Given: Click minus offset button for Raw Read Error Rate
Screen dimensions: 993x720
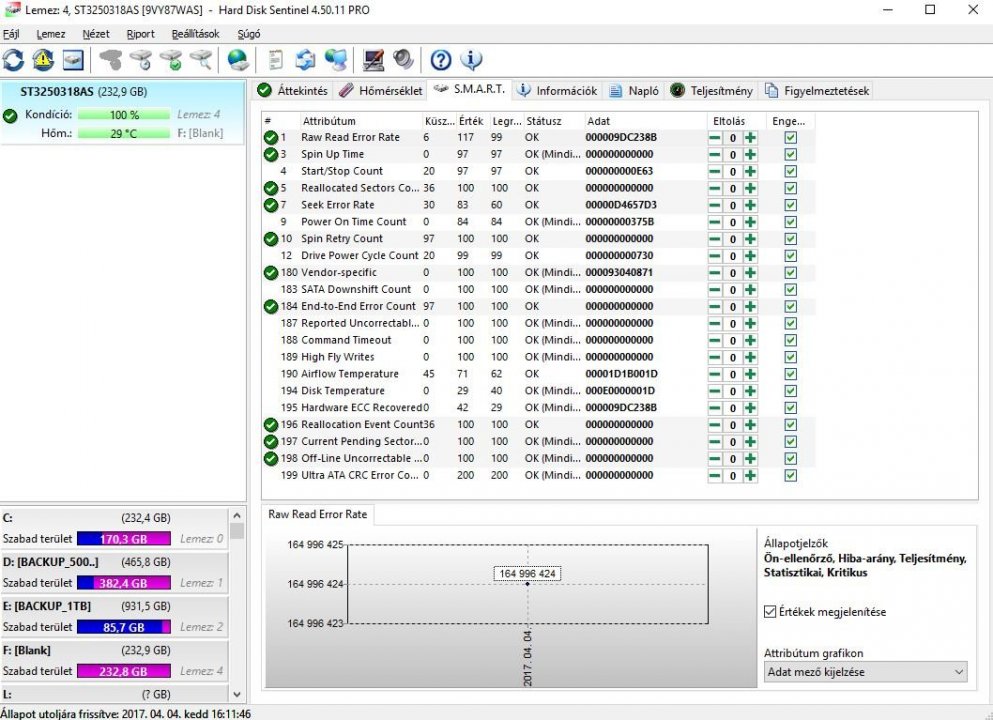Looking at the screenshot, I should 715,137.
